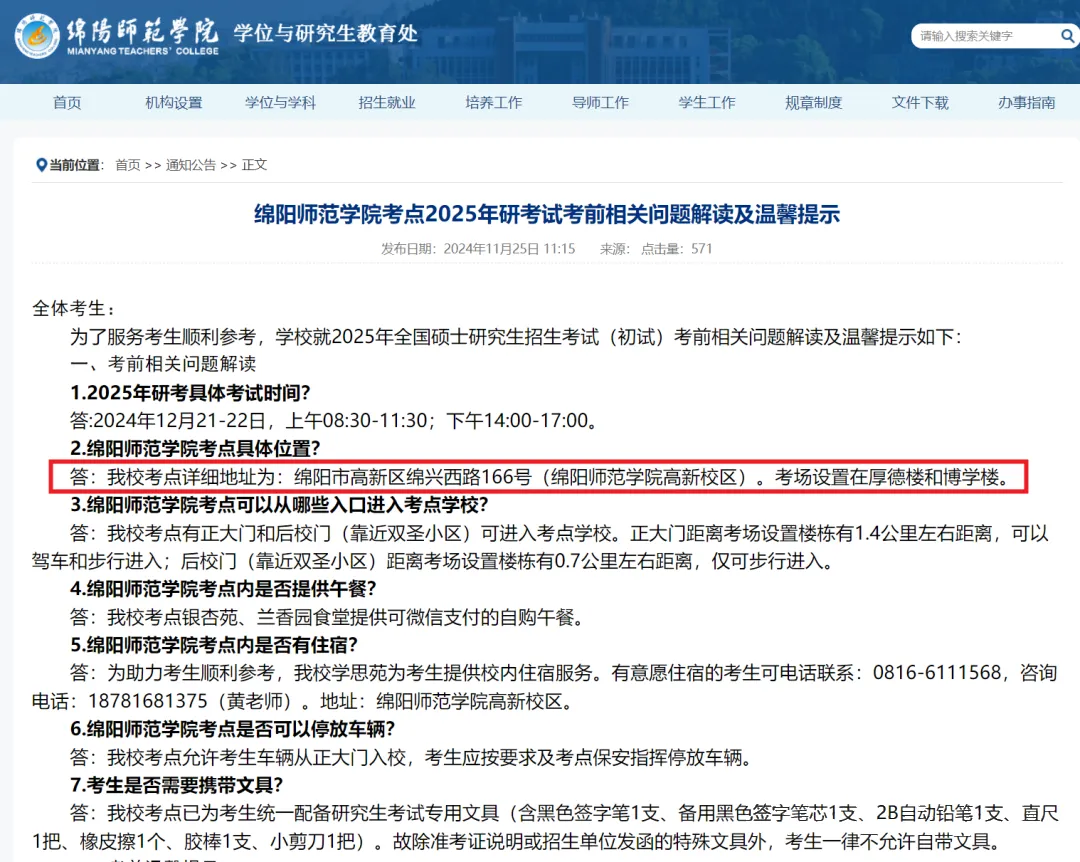The width and height of the screenshot is (1080, 862).
Task: Click the 首页 breadcrumb link
Action: click(x=127, y=165)
